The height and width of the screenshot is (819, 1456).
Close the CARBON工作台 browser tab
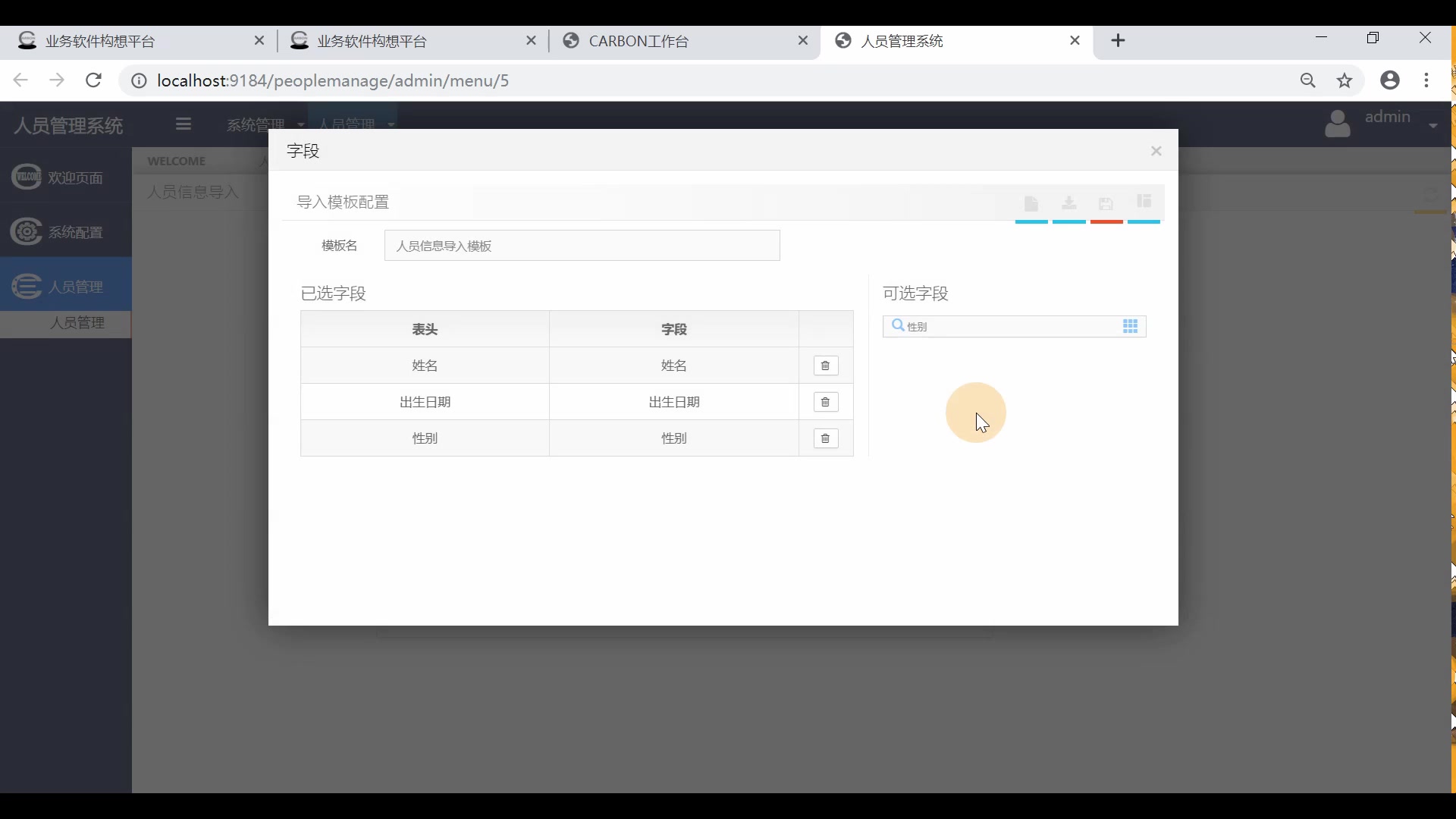click(803, 41)
